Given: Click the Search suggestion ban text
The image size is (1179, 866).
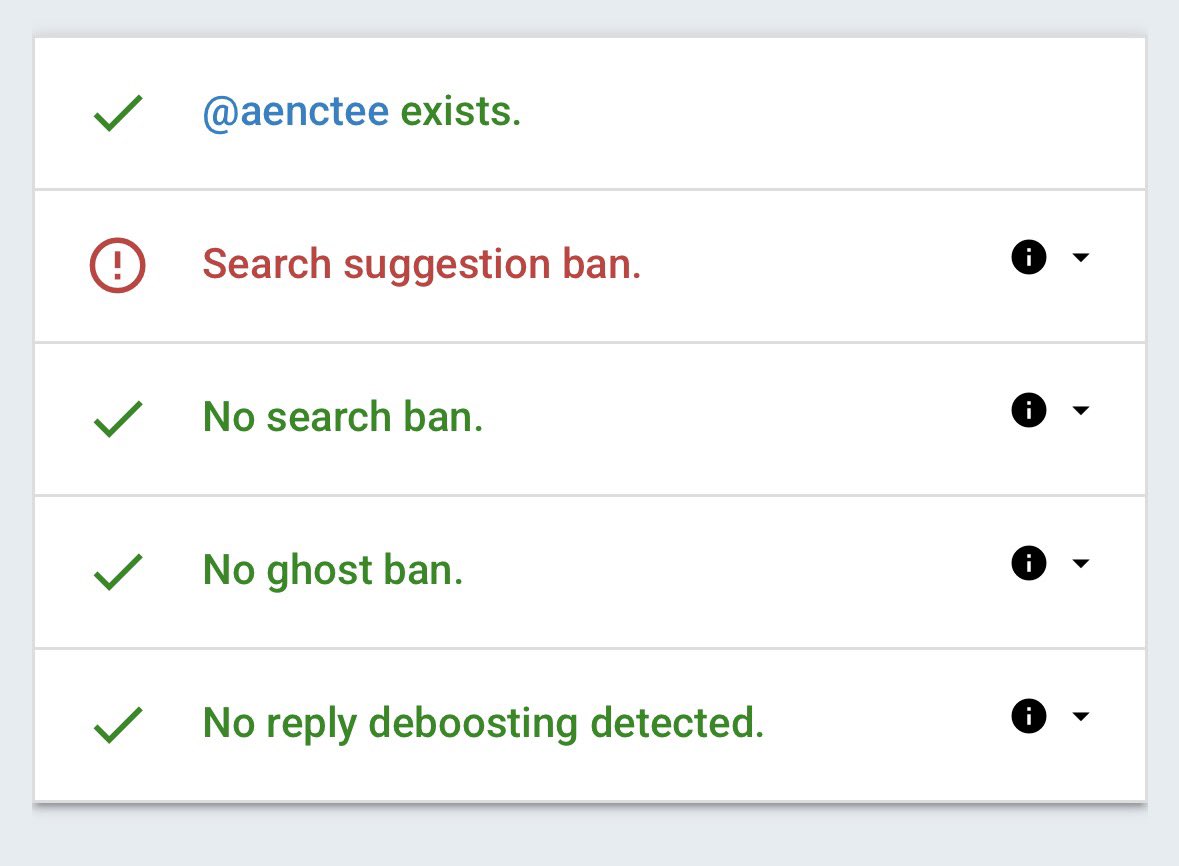Looking at the screenshot, I should [x=422, y=265].
